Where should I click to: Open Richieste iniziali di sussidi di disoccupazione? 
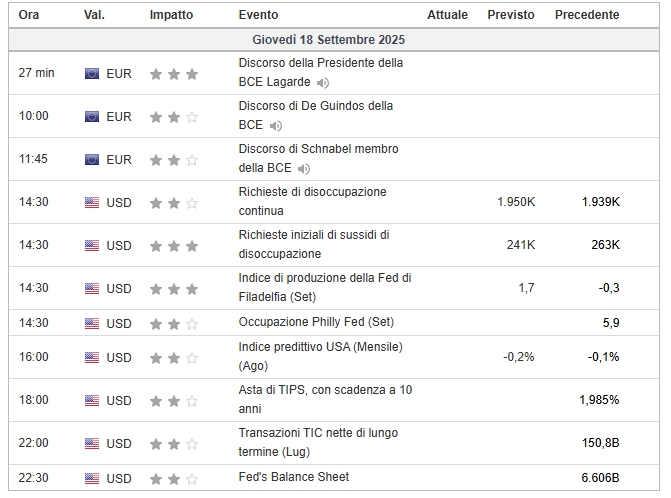click(314, 234)
